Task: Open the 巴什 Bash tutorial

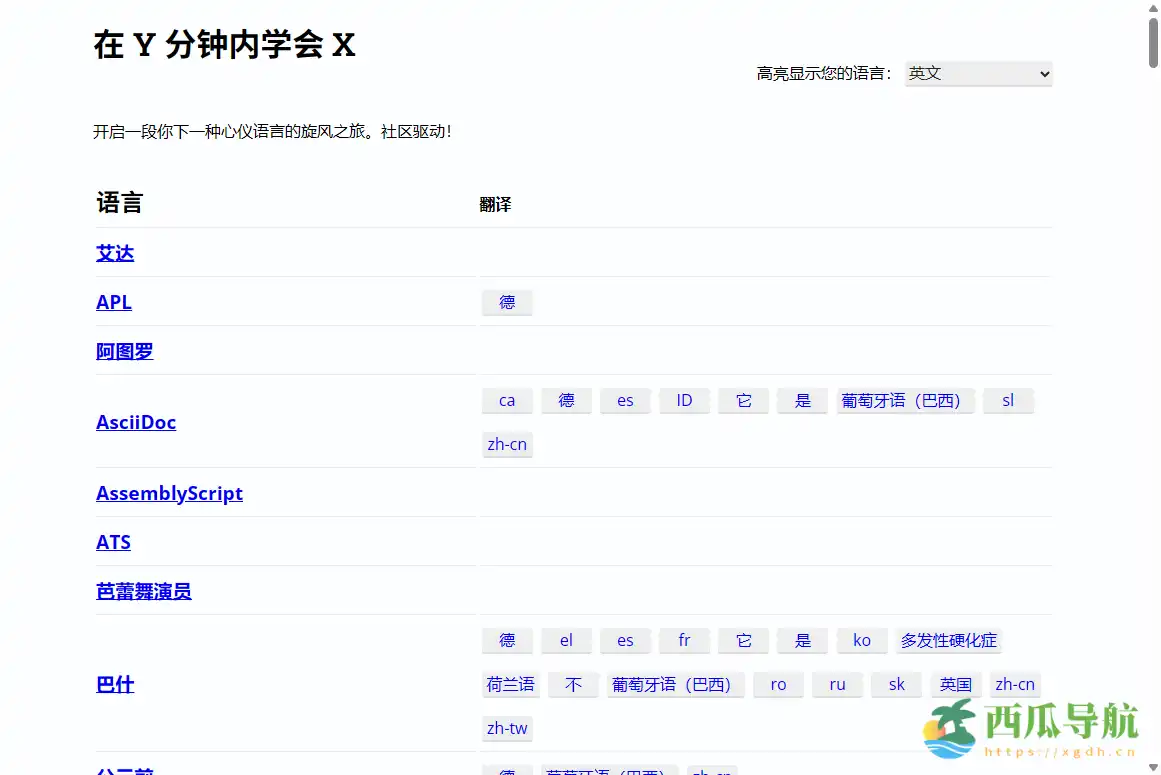Action: [x=114, y=684]
